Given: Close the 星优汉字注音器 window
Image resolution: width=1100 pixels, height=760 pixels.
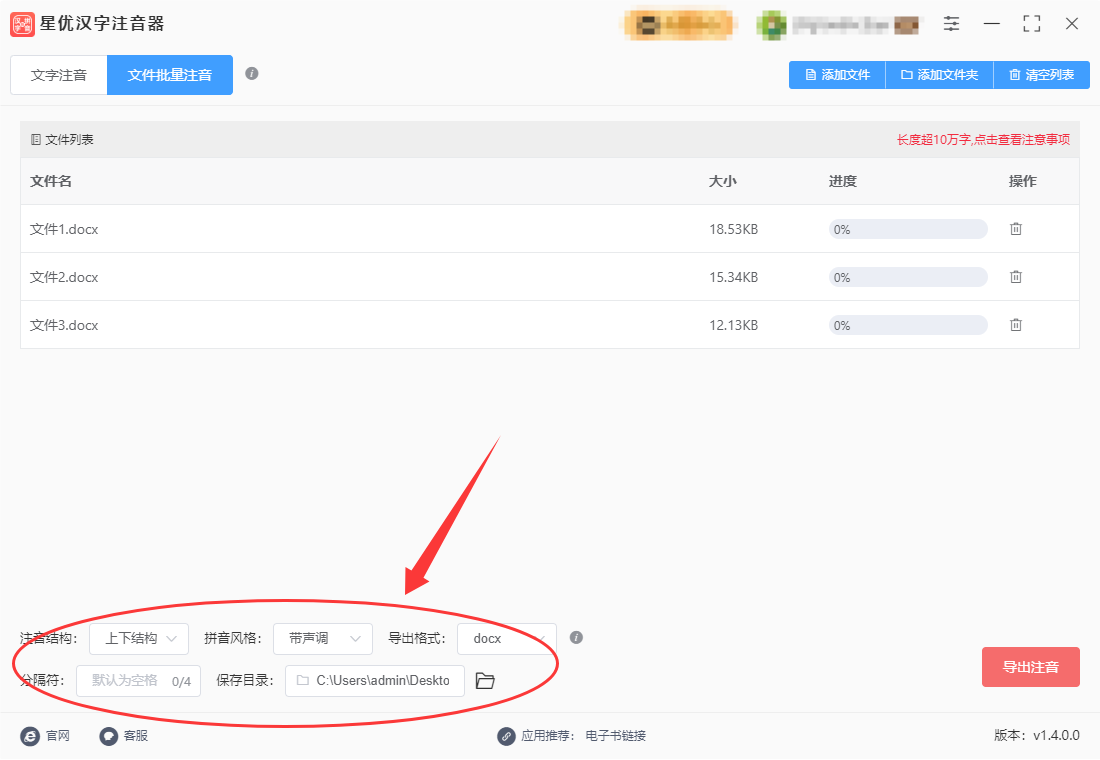Looking at the screenshot, I should [x=1071, y=24].
